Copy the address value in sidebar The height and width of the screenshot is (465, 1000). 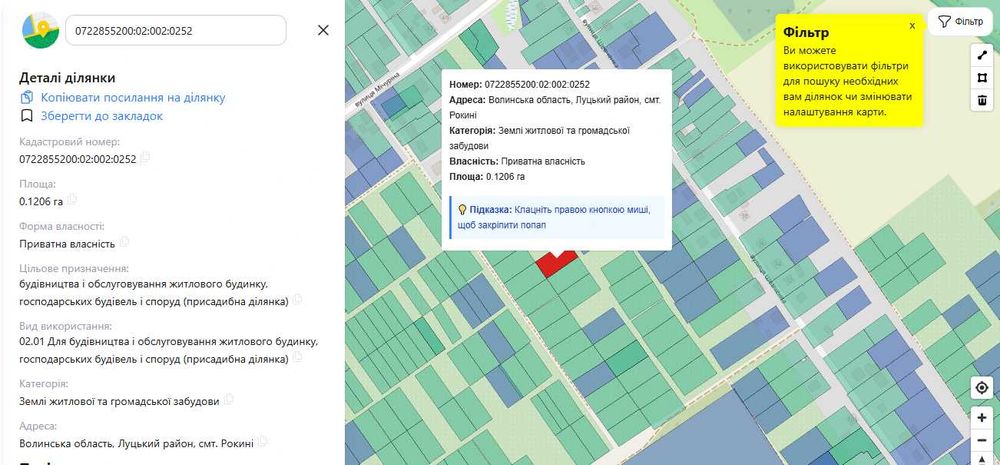[263, 441]
